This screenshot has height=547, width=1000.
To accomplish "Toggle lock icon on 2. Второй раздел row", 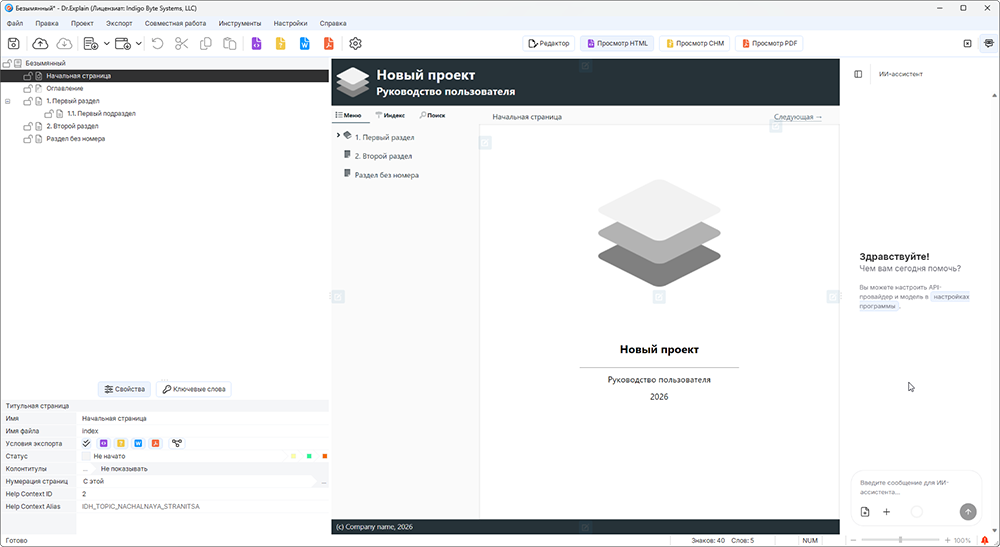I will point(28,126).
